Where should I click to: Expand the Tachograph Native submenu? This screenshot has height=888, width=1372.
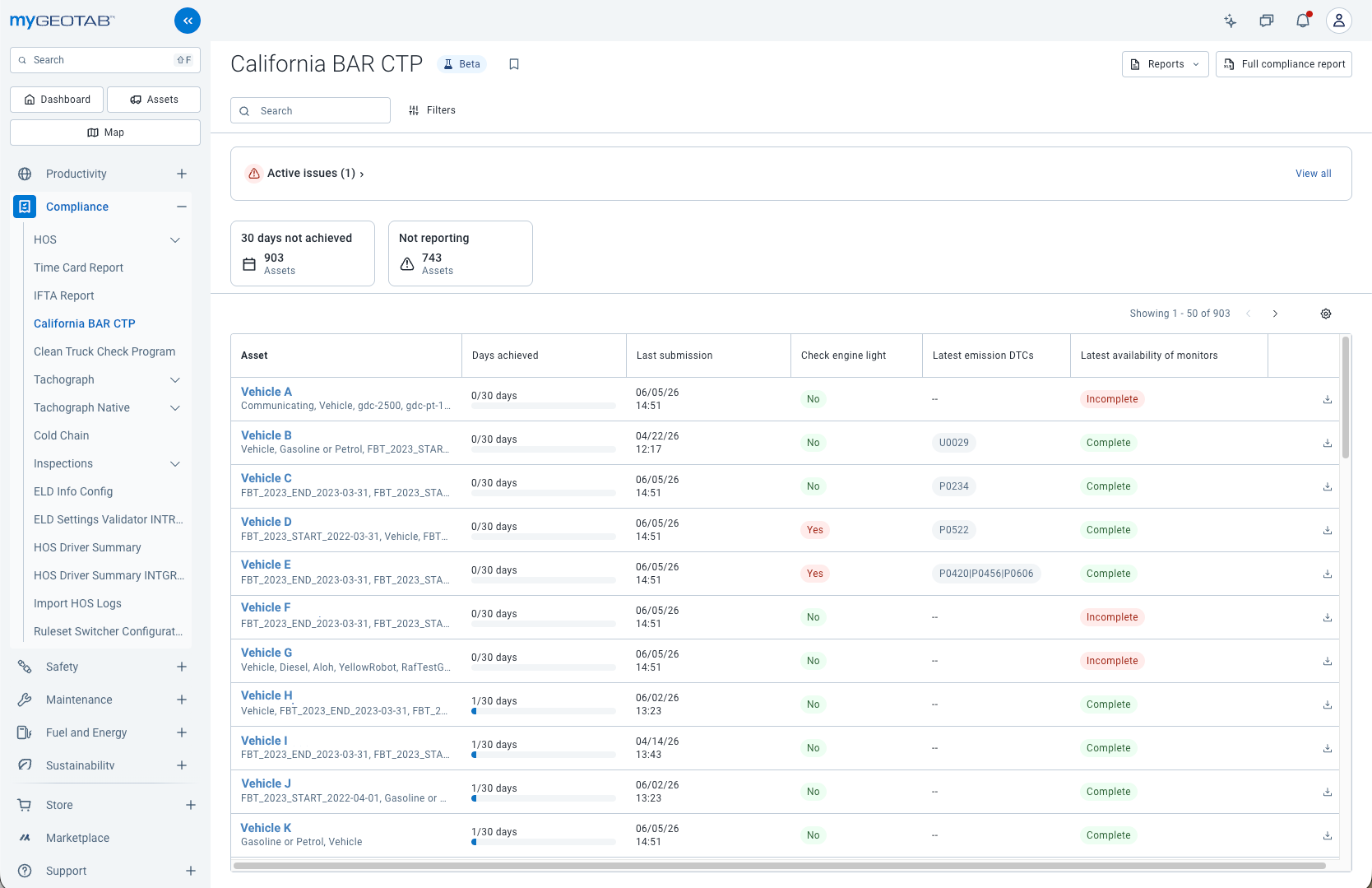[175, 407]
